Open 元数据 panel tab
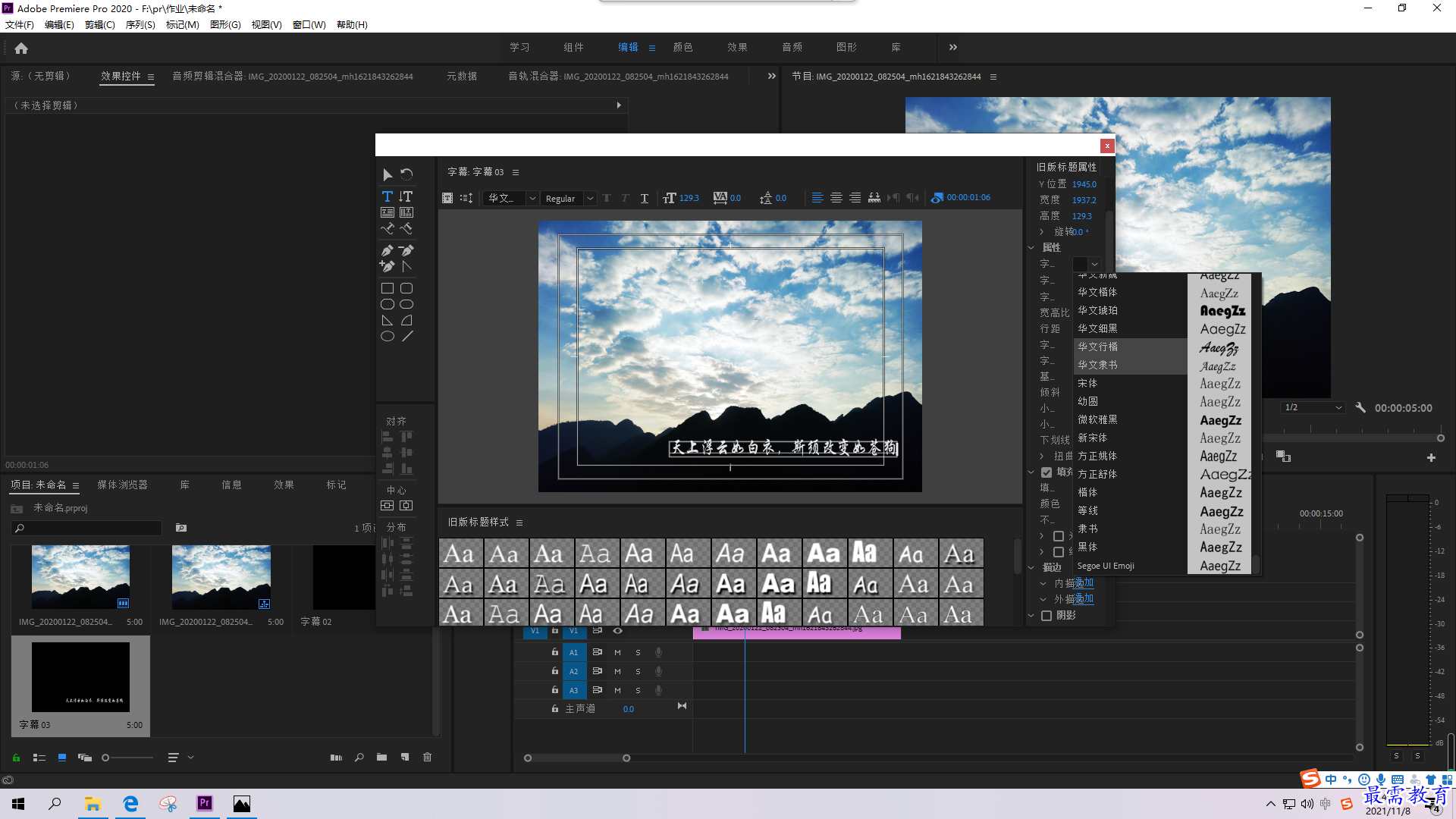Image resolution: width=1456 pixels, height=819 pixels. click(x=462, y=76)
